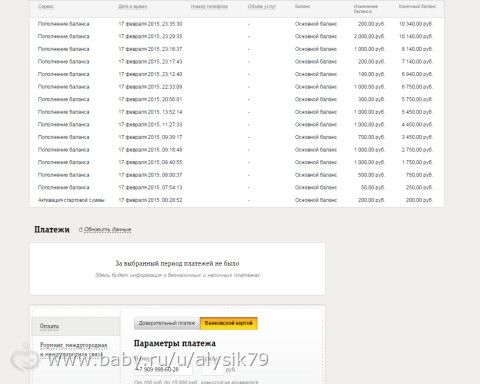The height and width of the screenshot is (384, 480).
Task: Open 'Роуминг, междугородная и международная связь' link
Action: (74, 349)
